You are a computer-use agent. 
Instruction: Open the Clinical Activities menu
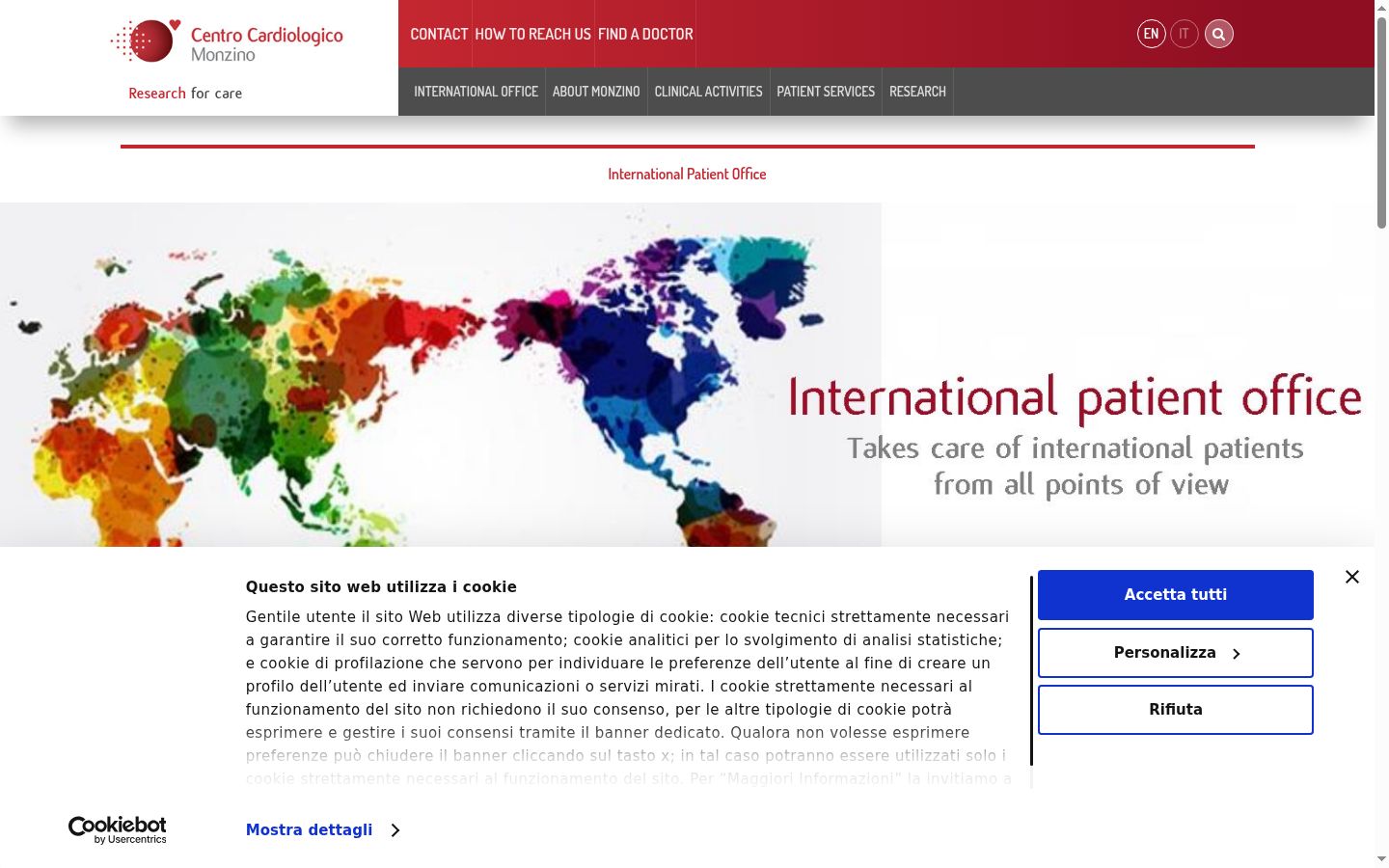(x=708, y=92)
